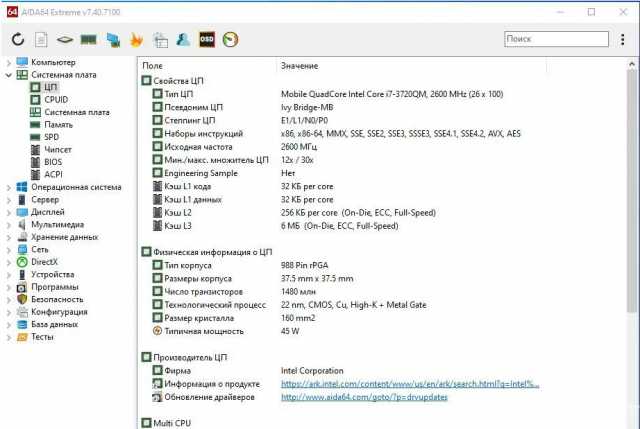Select the Наборы инструкций row
The width and height of the screenshot is (640, 429).
(337, 133)
